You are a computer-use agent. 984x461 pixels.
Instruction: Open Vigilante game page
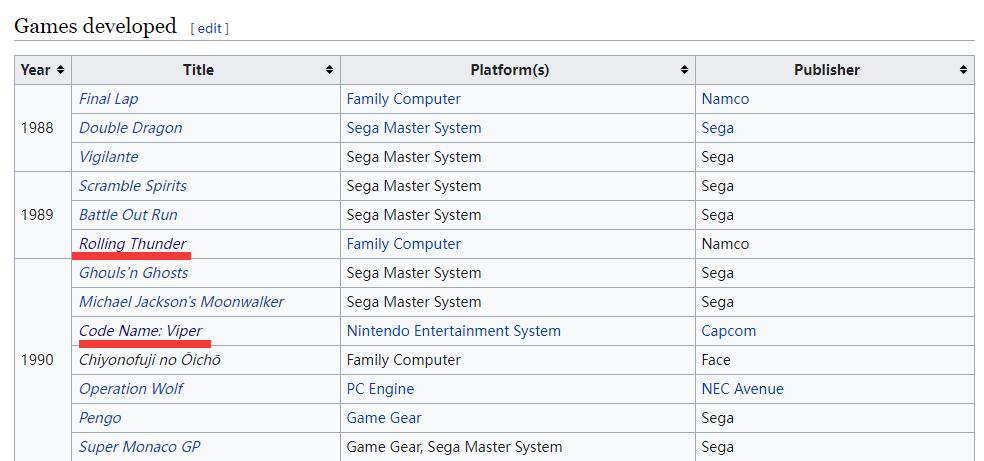tap(108, 157)
